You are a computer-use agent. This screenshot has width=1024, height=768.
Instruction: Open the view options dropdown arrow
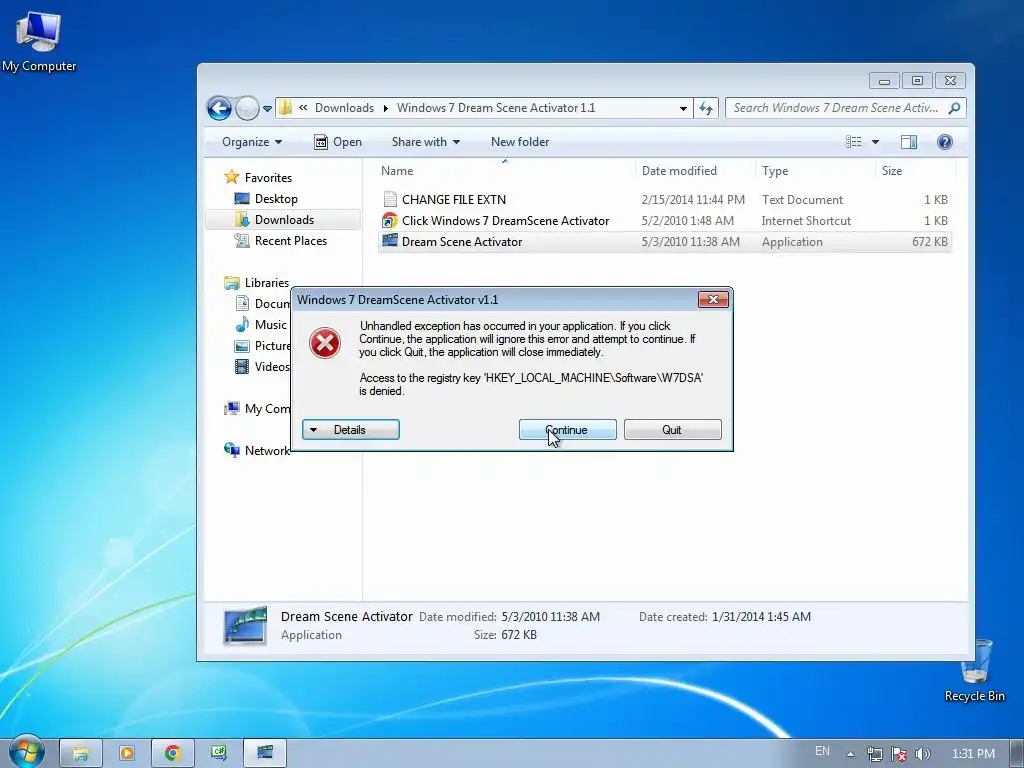[875, 142]
